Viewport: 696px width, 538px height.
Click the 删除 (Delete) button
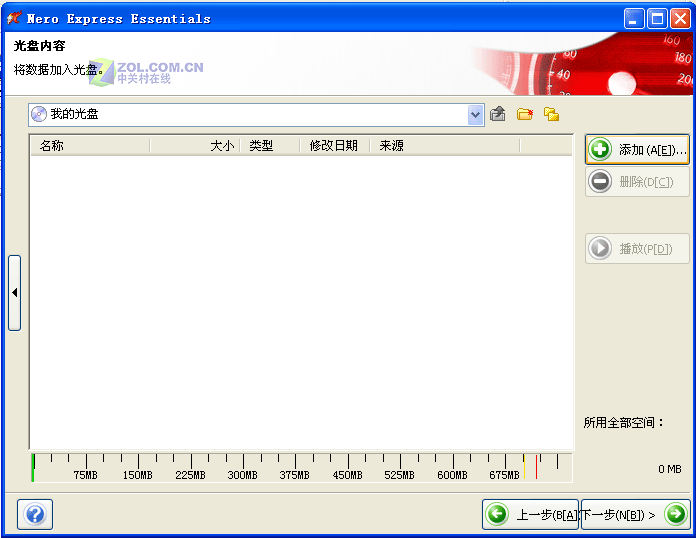point(637,182)
